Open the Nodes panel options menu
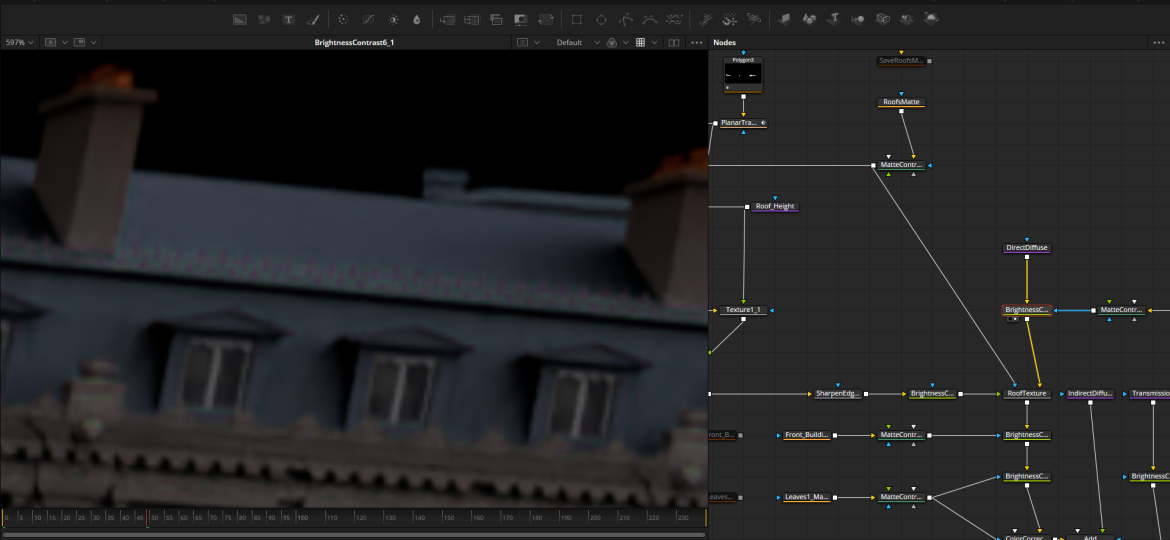Screen dimensions: 1170x540 (x=1159, y=43)
